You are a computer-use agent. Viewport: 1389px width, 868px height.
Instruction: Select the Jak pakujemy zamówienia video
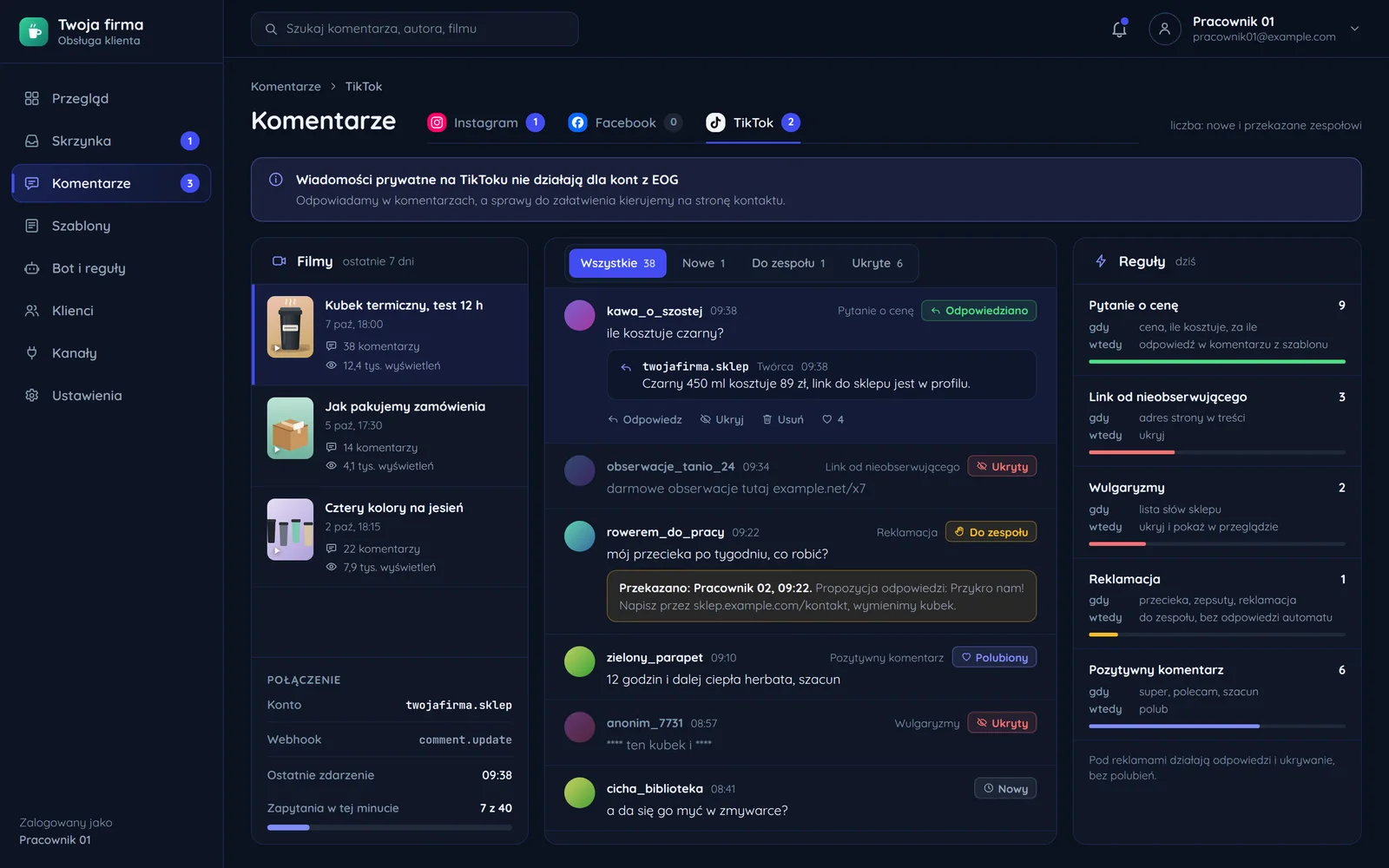point(390,436)
